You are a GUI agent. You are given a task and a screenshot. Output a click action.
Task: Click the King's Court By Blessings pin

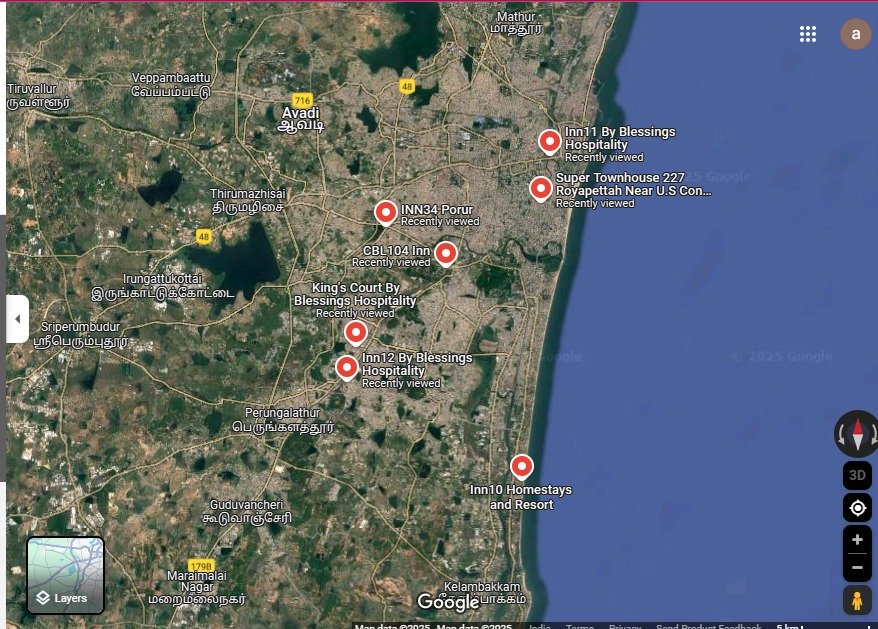pos(355,332)
